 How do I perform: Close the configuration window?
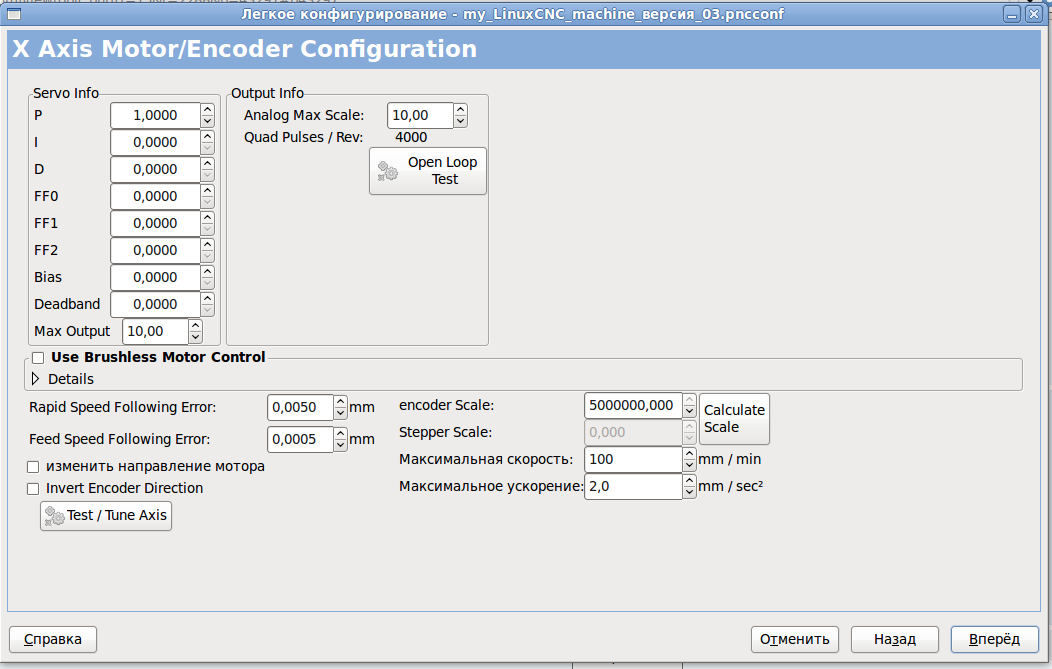click(1034, 13)
